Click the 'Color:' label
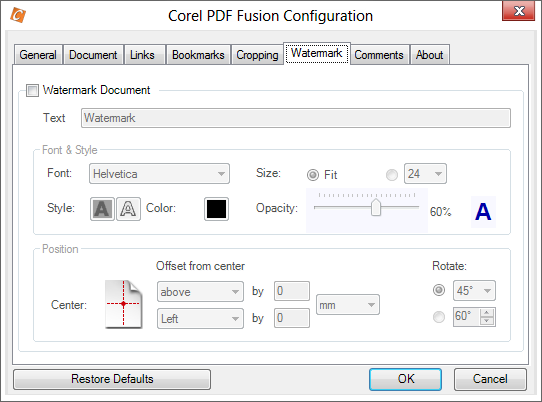The height and width of the screenshot is (402, 542). [161, 208]
